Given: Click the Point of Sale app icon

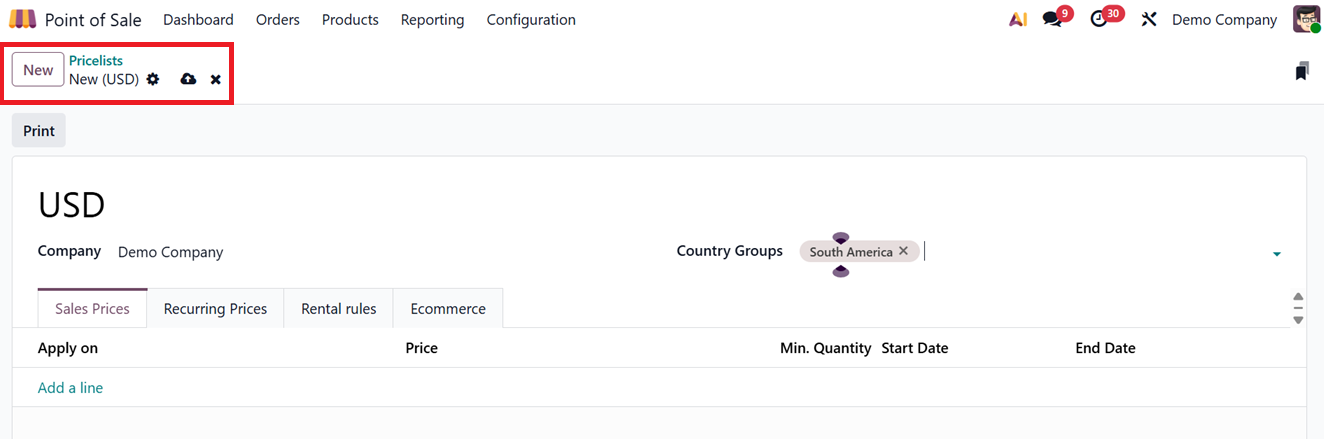Looking at the screenshot, I should (22, 19).
